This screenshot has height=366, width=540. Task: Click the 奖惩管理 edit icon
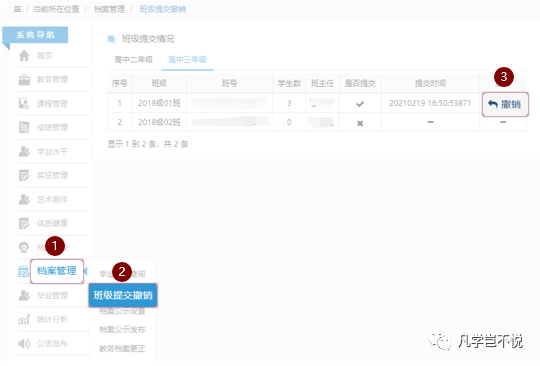click(x=24, y=175)
